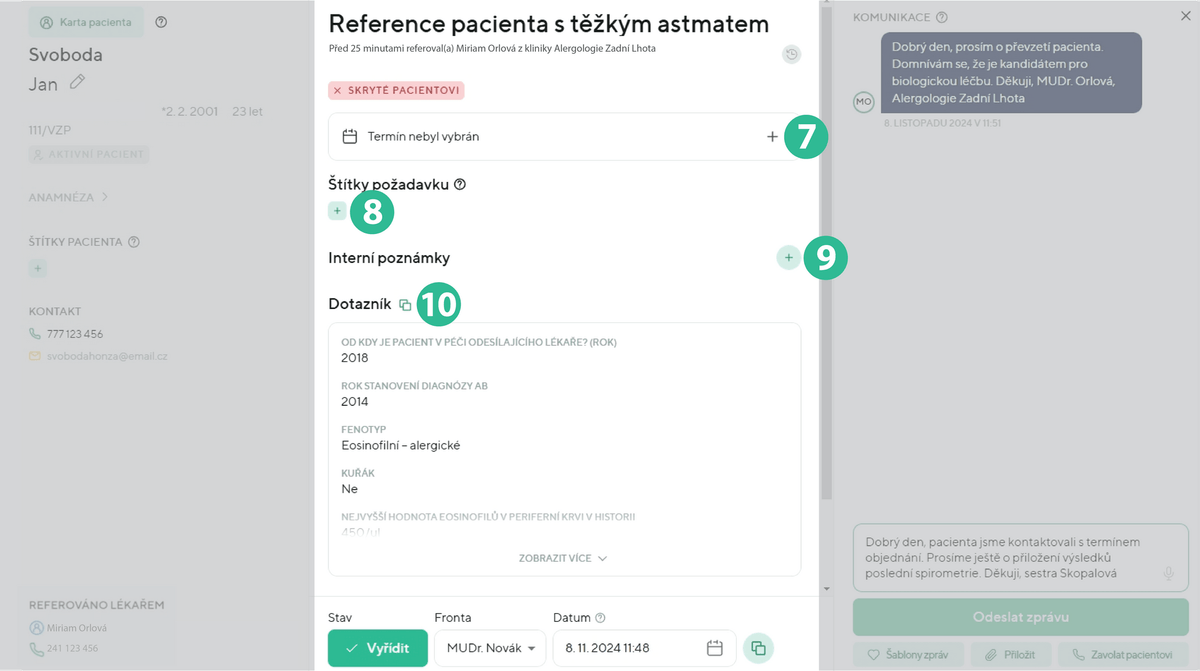
Task: Open Šablony zpráv message templates
Action: (907, 655)
